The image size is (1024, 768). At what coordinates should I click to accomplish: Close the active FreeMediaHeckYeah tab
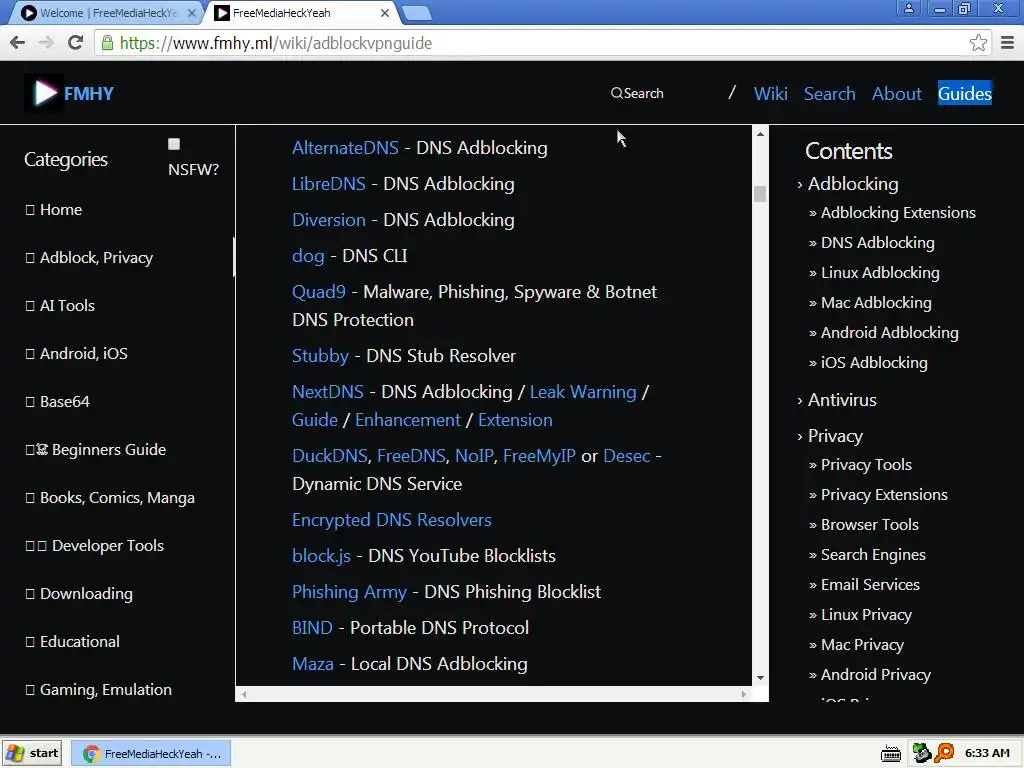385,13
